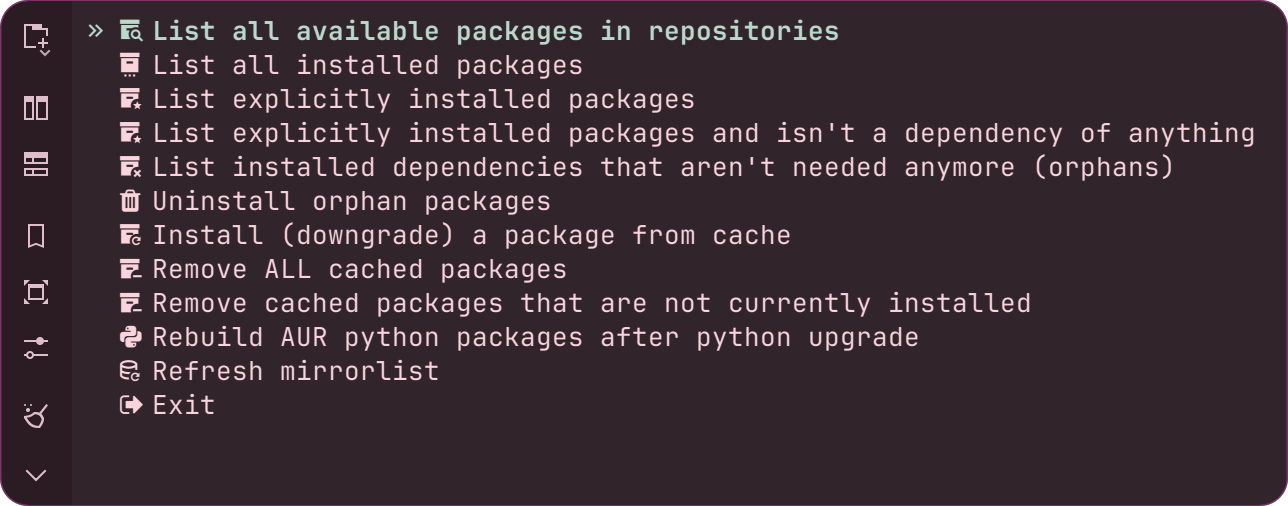Open the settings sliders icon in the sidebar

(36, 349)
